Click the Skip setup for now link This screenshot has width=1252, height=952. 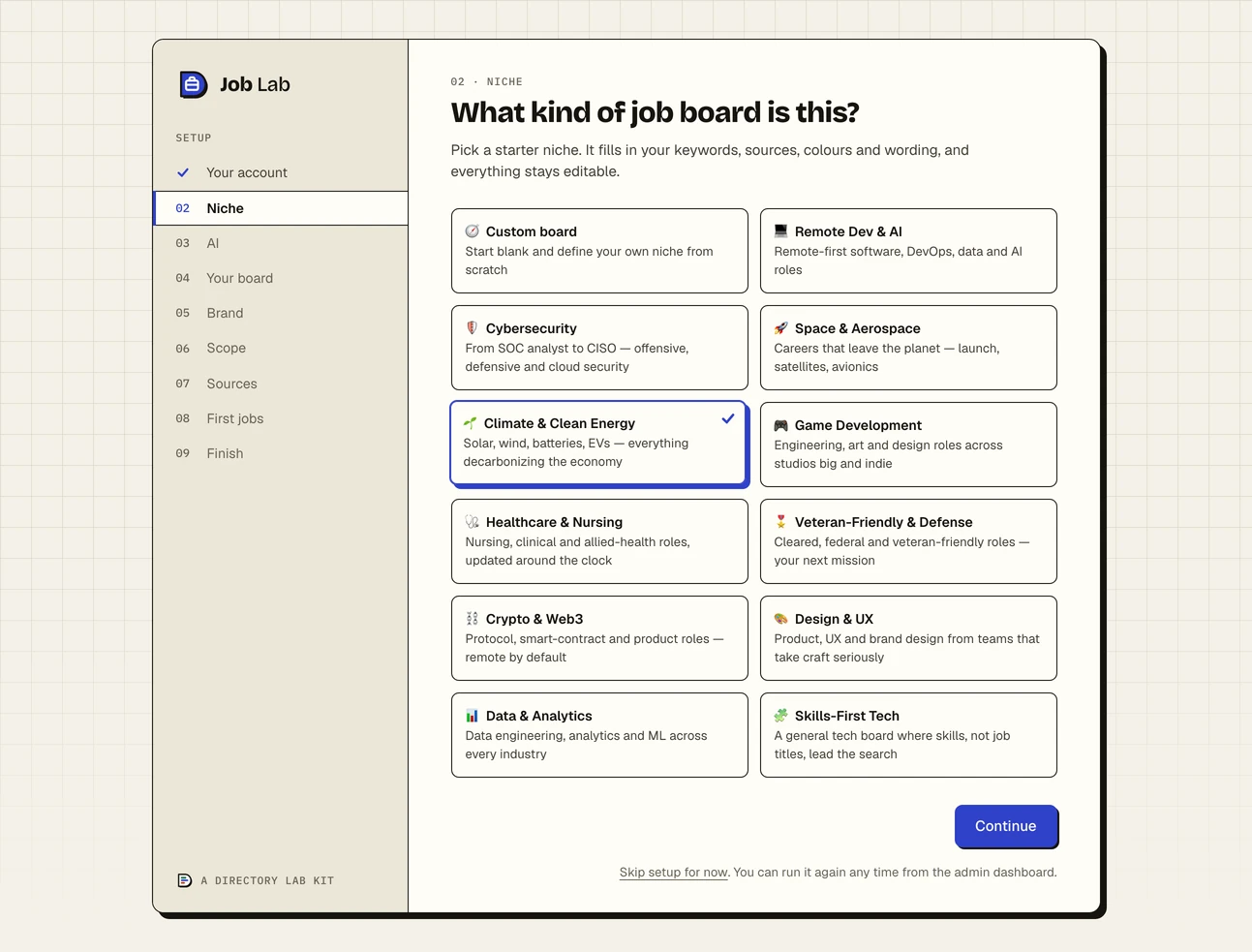(674, 873)
